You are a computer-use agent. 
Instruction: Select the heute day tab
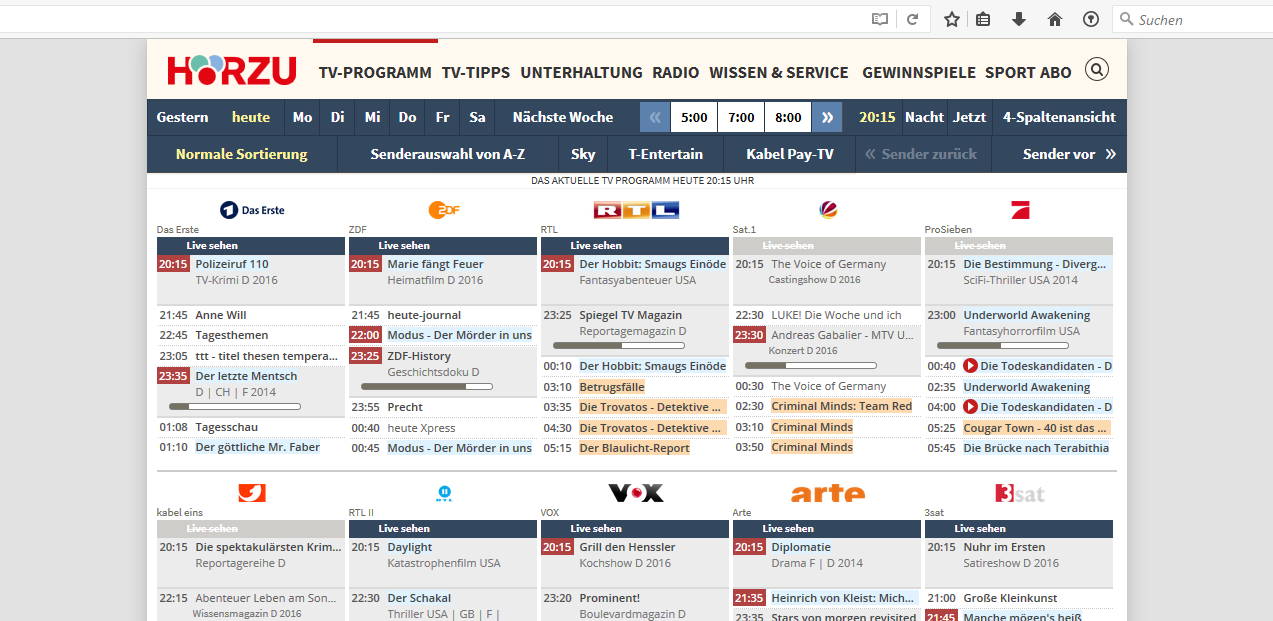251,117
